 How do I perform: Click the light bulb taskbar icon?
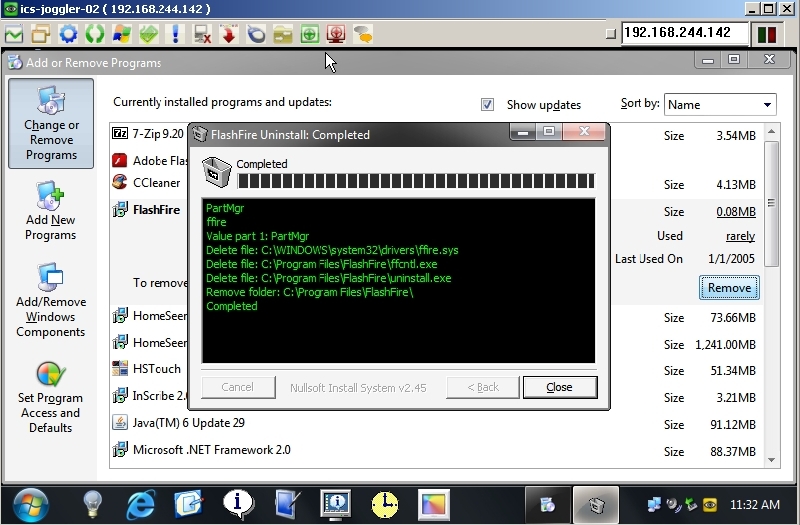click(x=92, y=505)
